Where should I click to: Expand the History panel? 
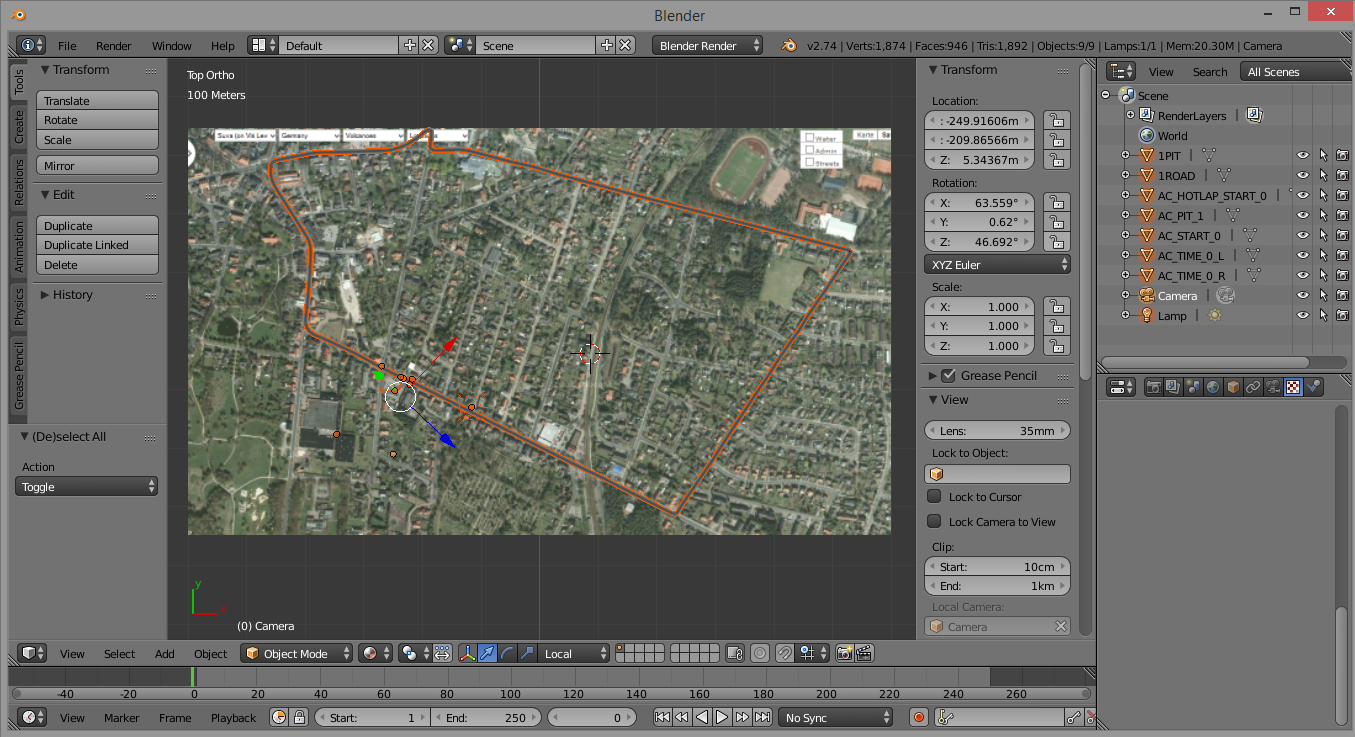45,294
